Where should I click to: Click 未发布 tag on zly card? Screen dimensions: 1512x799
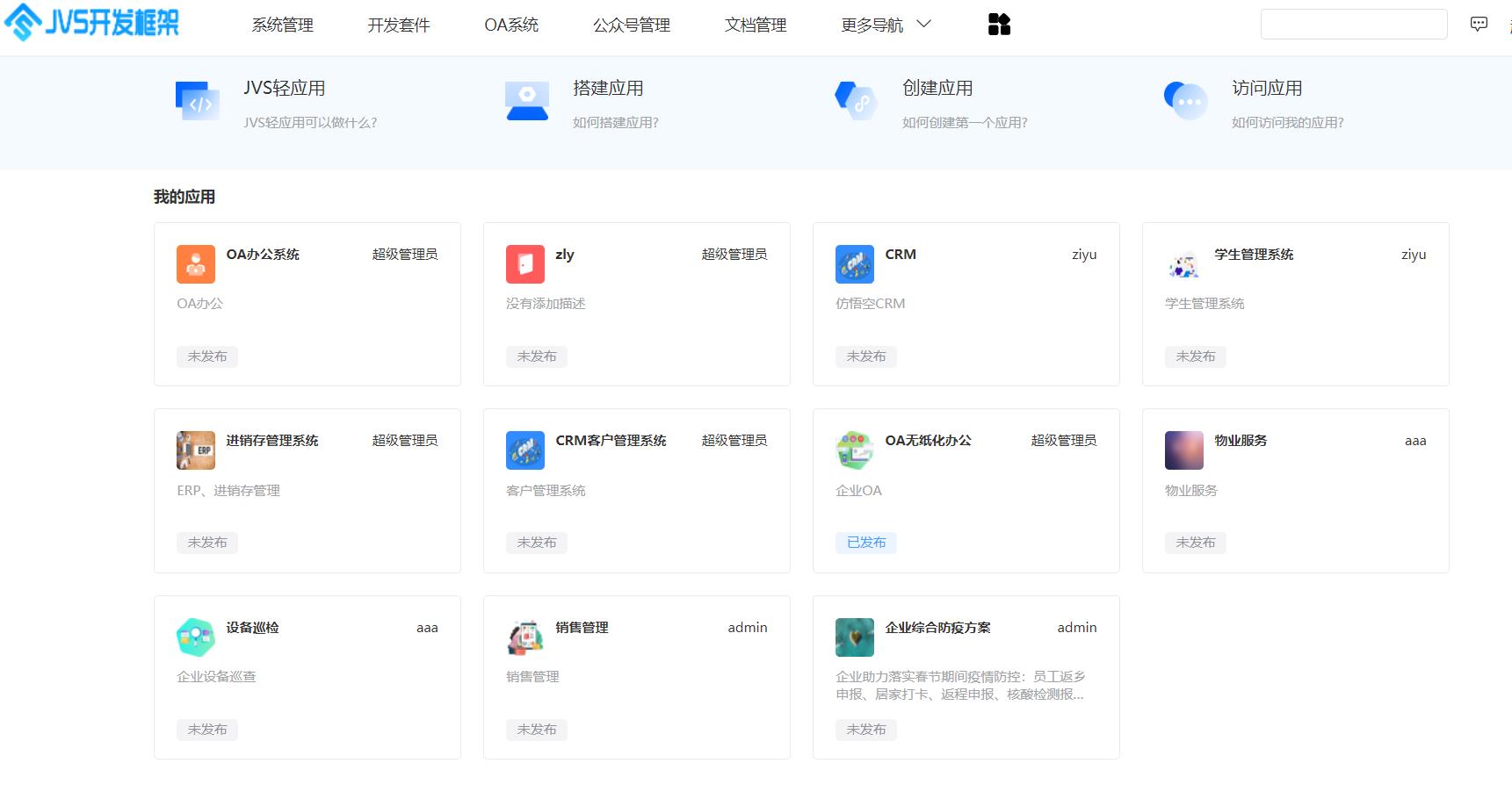[537, 356]
